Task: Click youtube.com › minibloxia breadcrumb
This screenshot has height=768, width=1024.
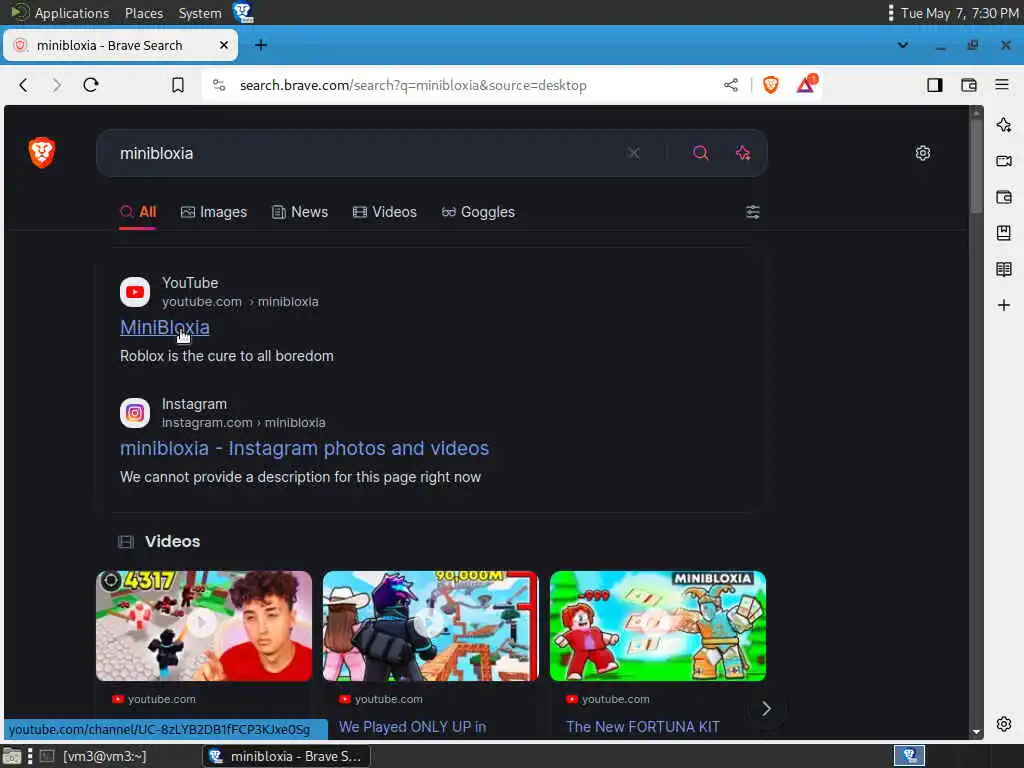Action: click(x=240, y=302)
